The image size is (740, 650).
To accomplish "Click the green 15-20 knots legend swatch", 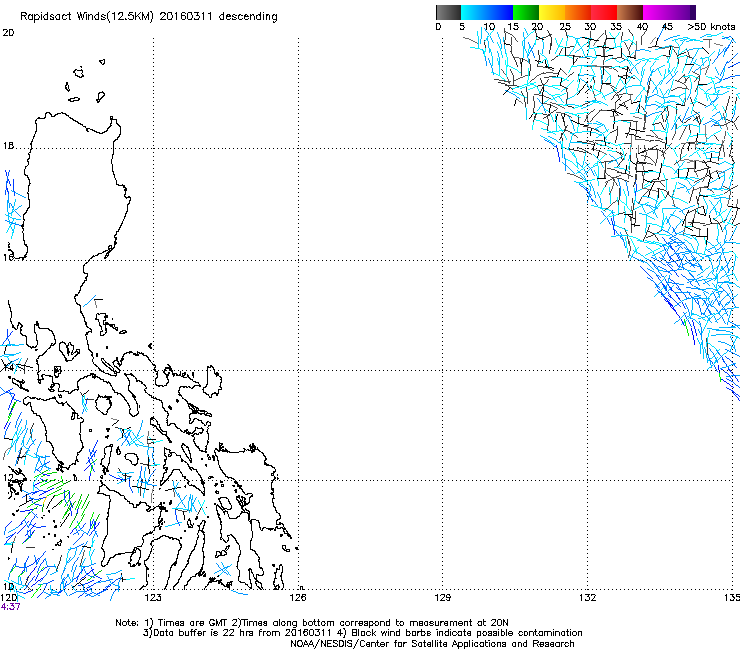I will click(526, 12).
